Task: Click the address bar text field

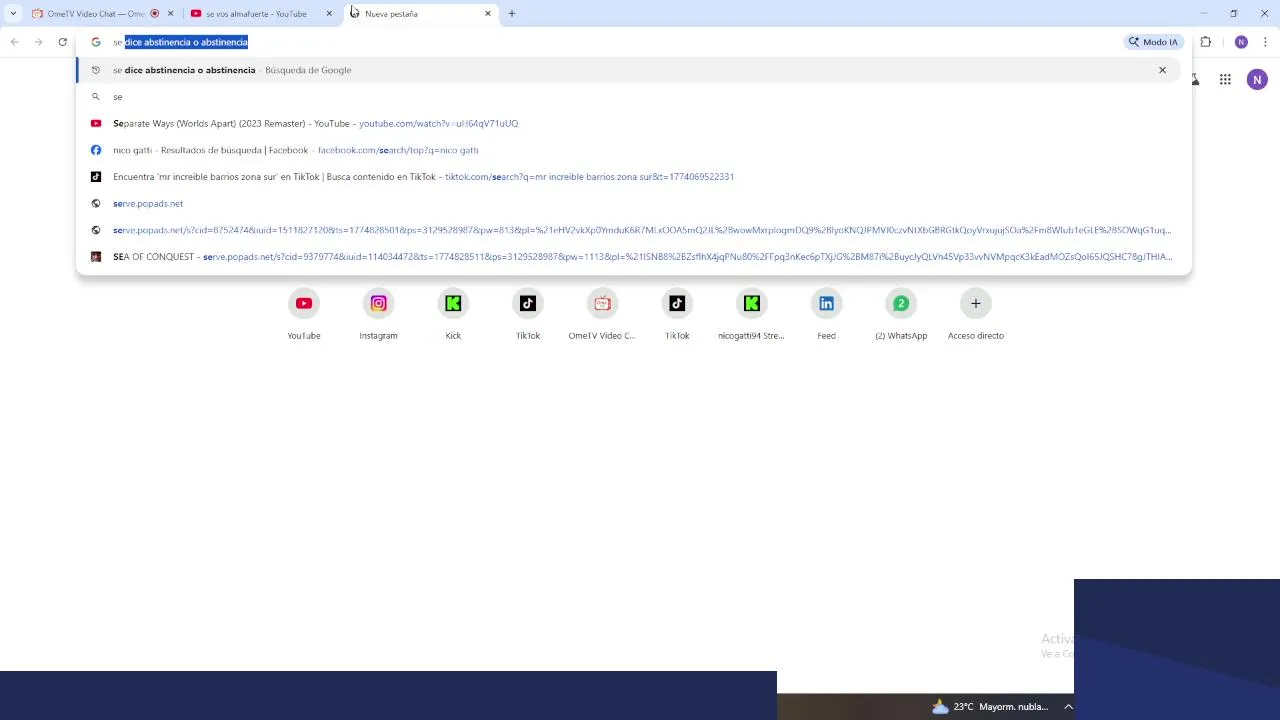Action: pos(610,42)
